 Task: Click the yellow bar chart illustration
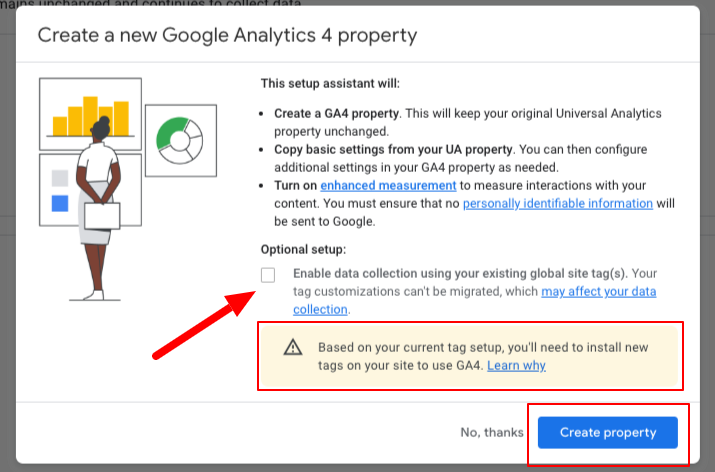90,114
